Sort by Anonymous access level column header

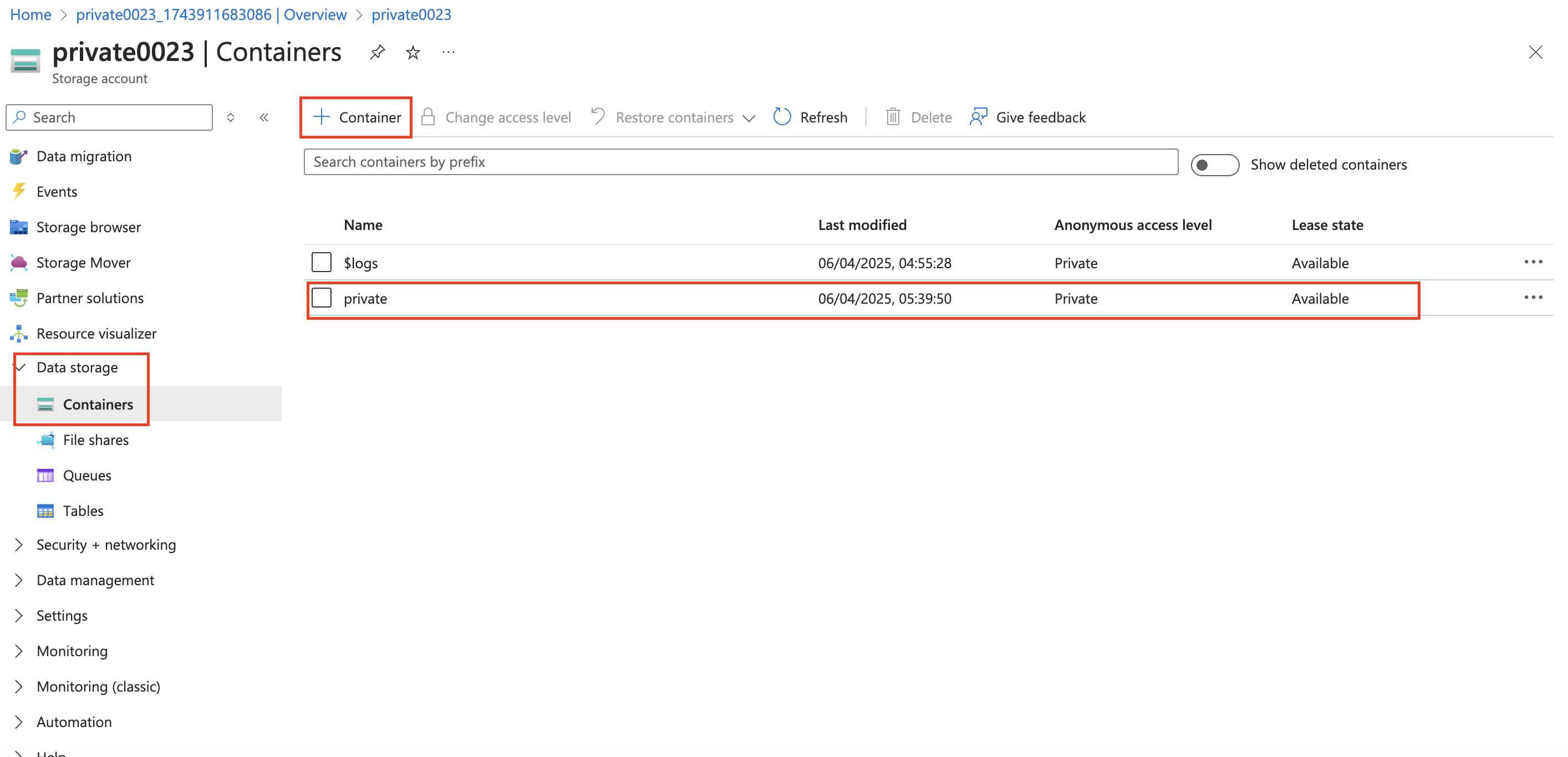tap(1133, 224)
